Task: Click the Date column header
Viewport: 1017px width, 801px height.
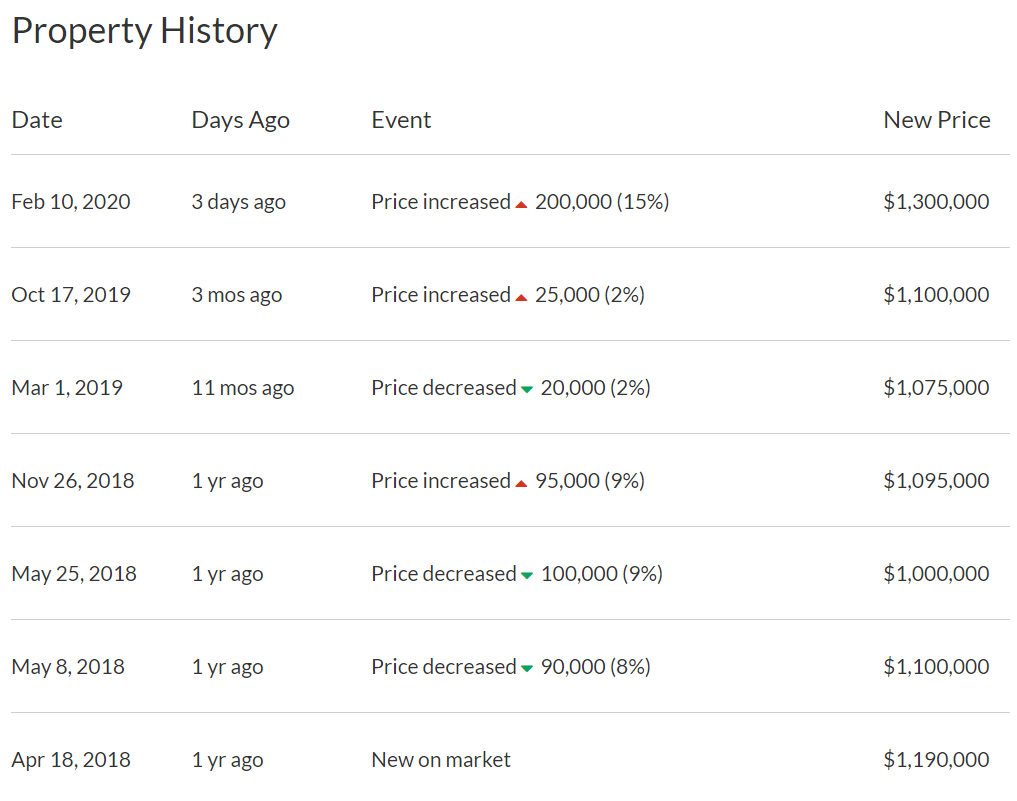Action: pyautogui.click(x=37, y=120)
